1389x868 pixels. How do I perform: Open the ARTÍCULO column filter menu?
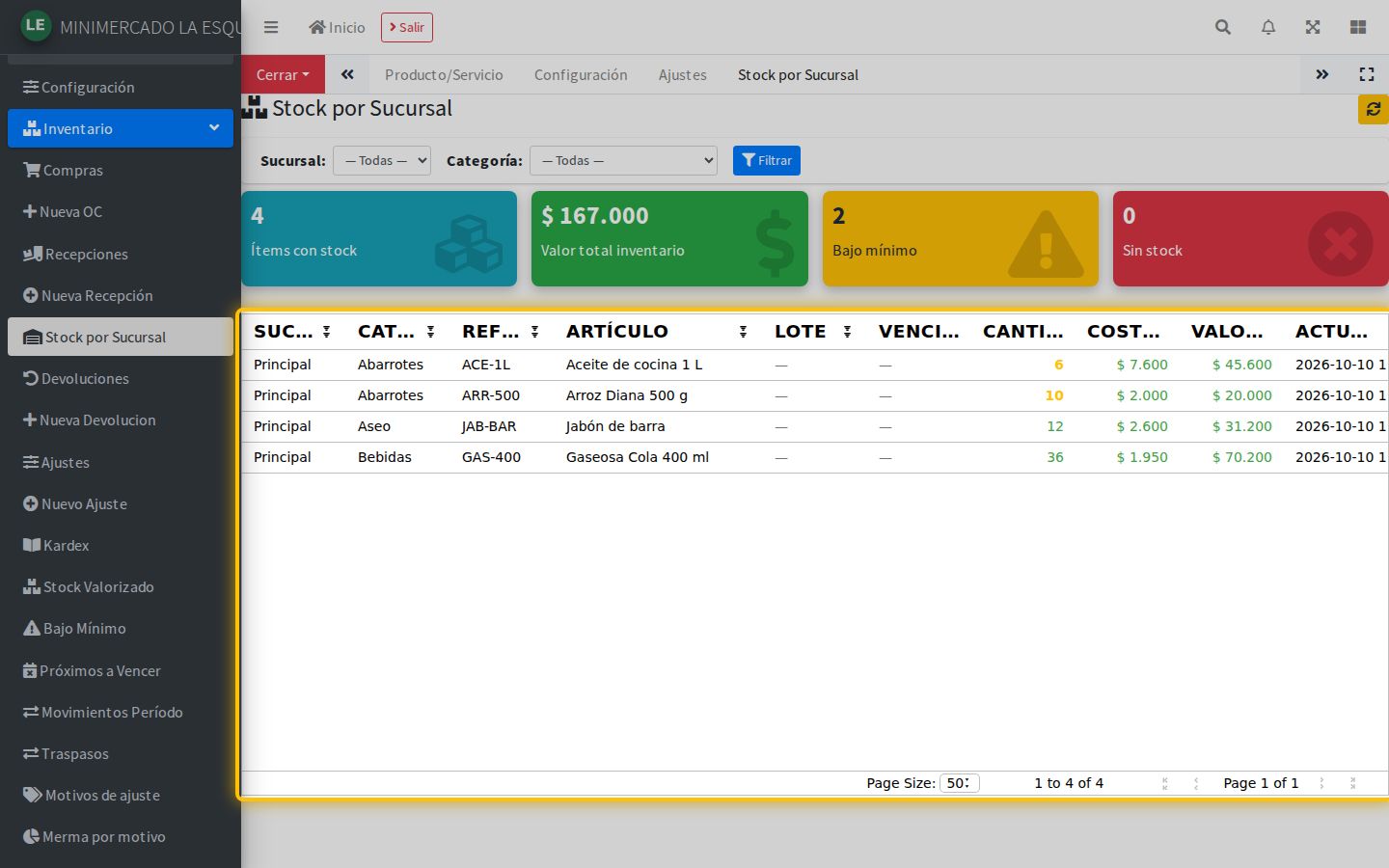click(744, 332)
